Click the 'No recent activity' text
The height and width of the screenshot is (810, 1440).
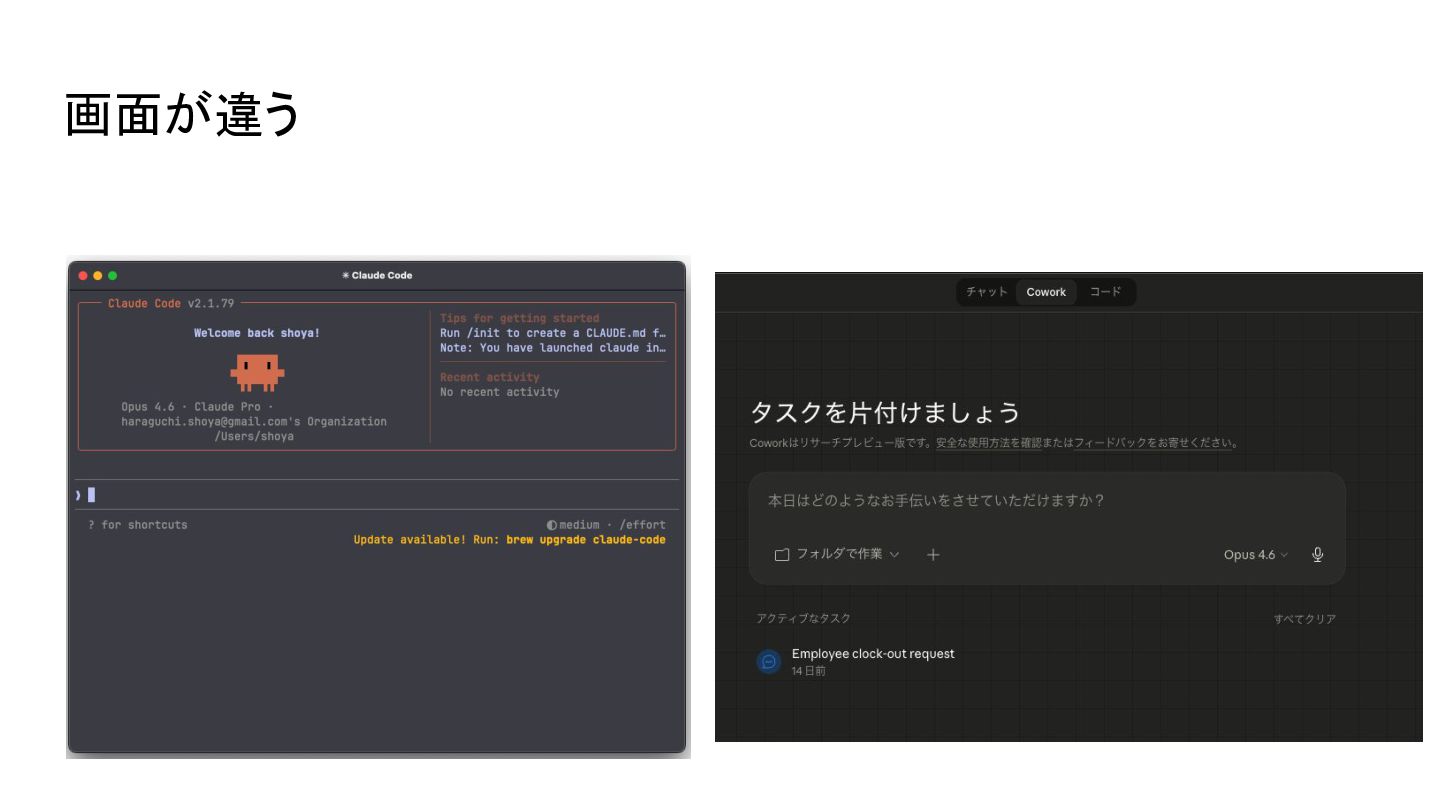click(x=499, y=392)
